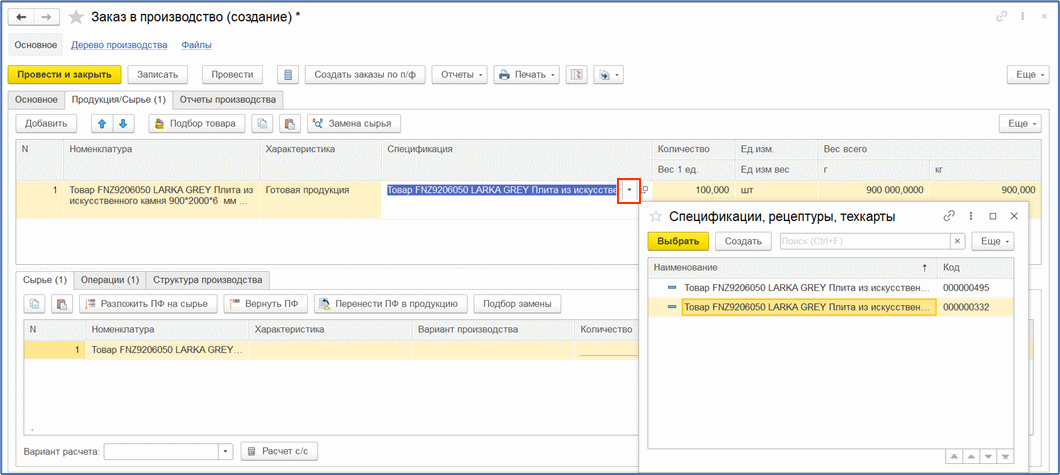
Task: Add the production order to favorites with the star
Action: click(x=75, y=18)
